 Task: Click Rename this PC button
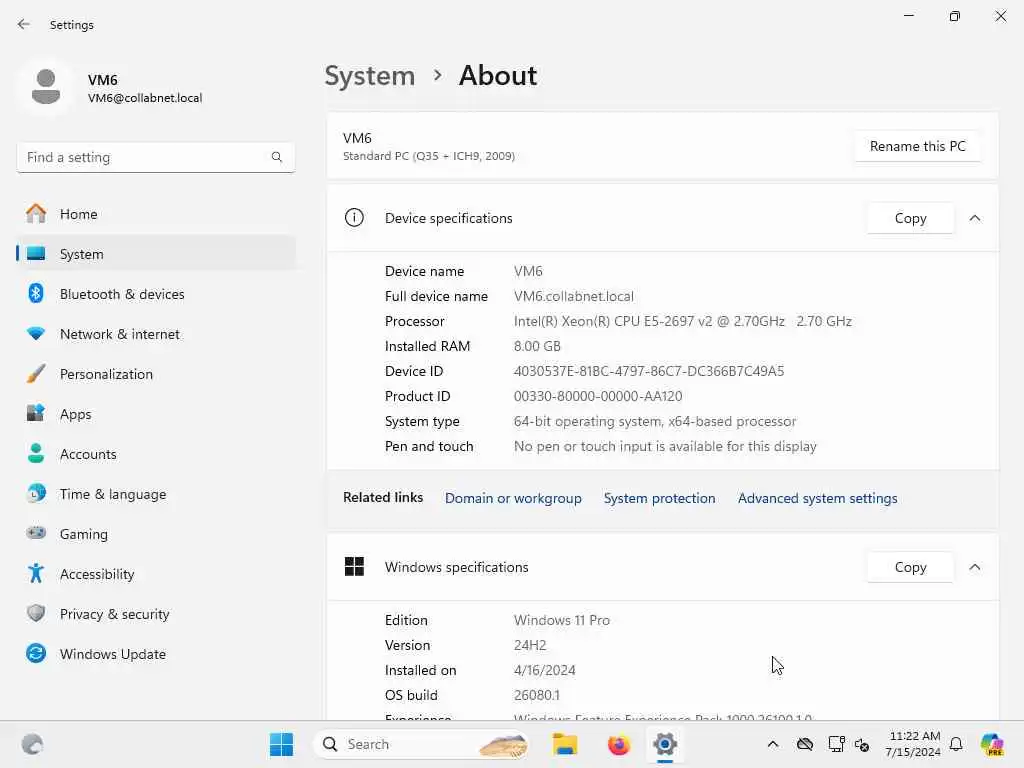917,146
